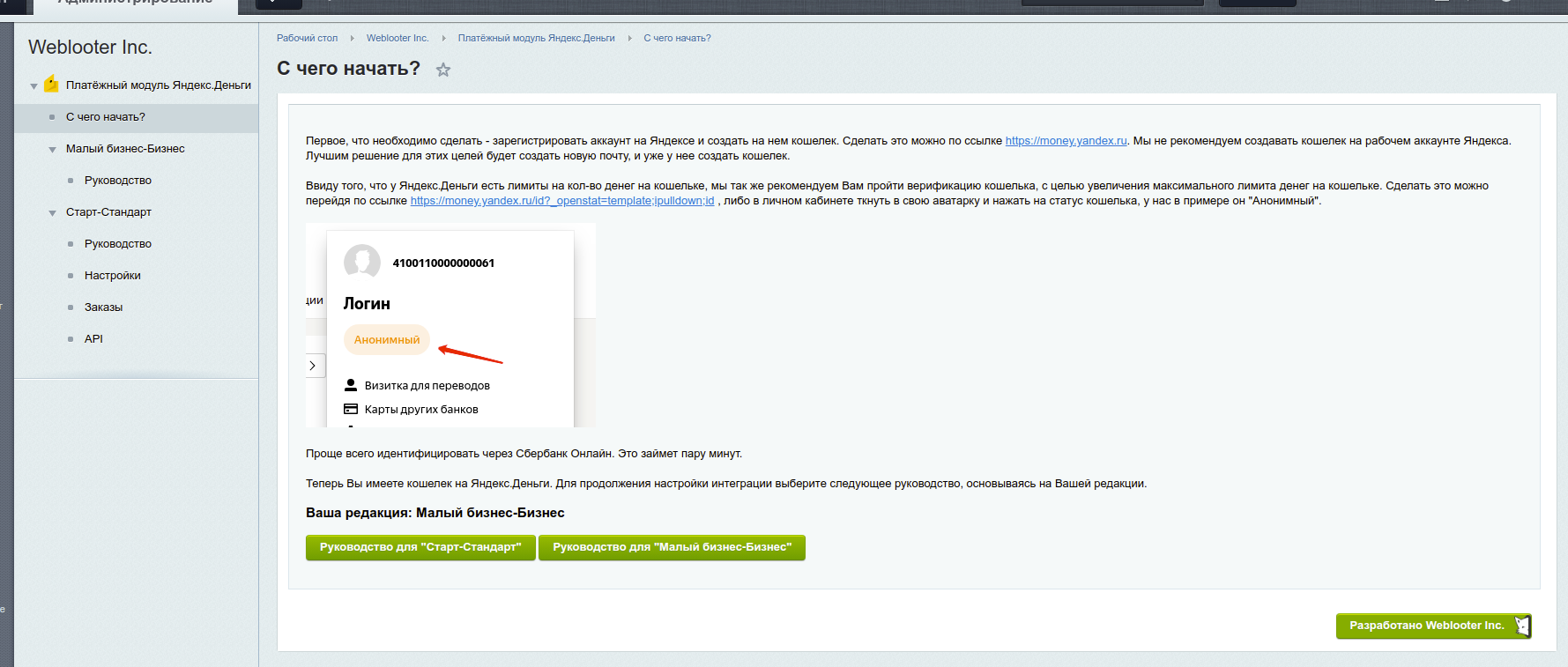Open API in the sidebar
The width and height of the screenshot is (1568, 667).
pos(93,339)
